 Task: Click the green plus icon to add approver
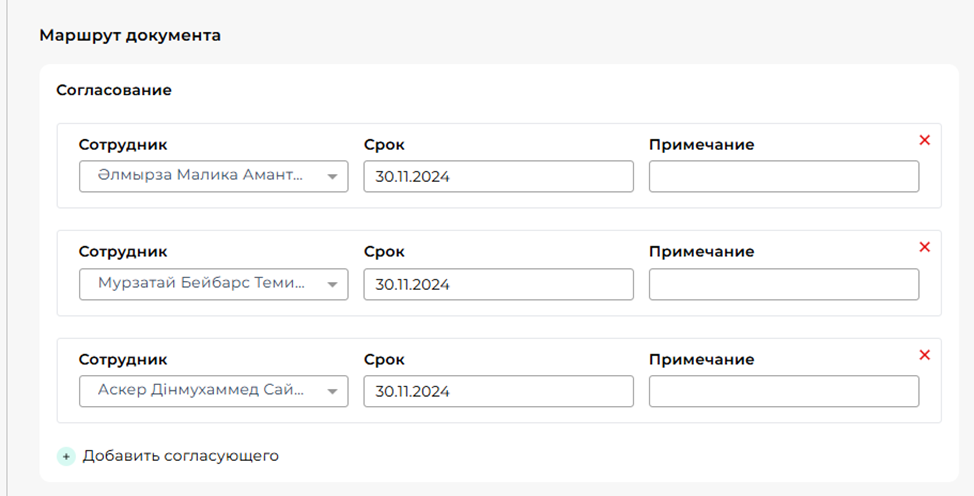(x=66, y=456)
